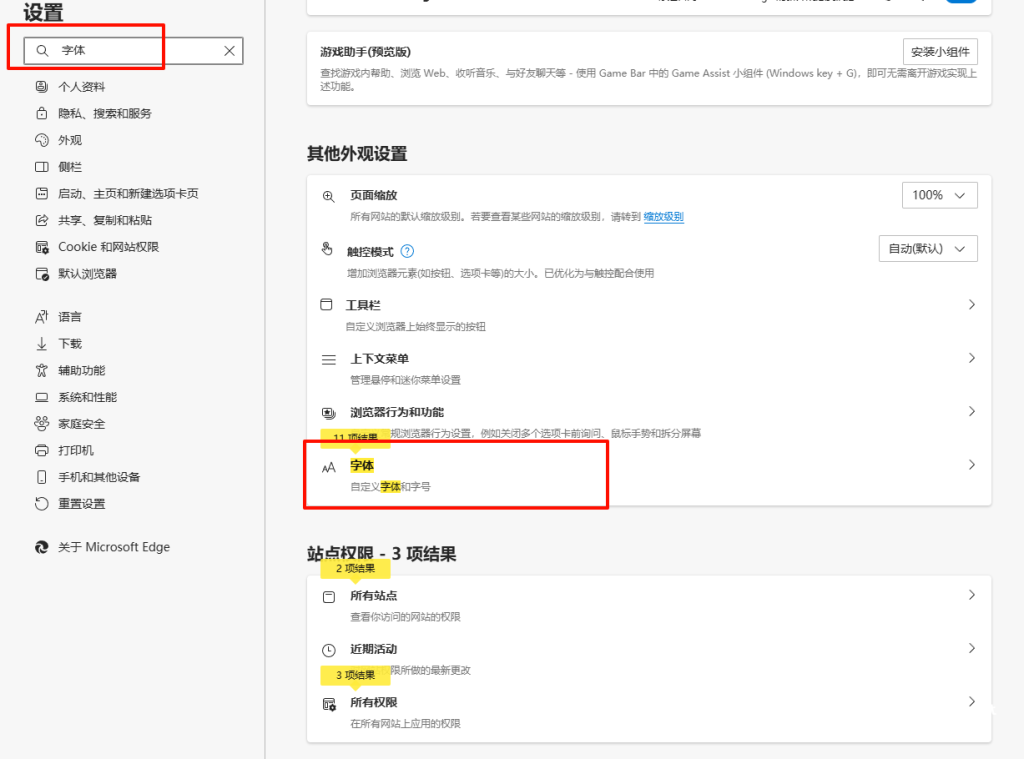The image size is (1024, 759).
Task: Click the 下载 download arrow icon
Action: tap(42, 344)
